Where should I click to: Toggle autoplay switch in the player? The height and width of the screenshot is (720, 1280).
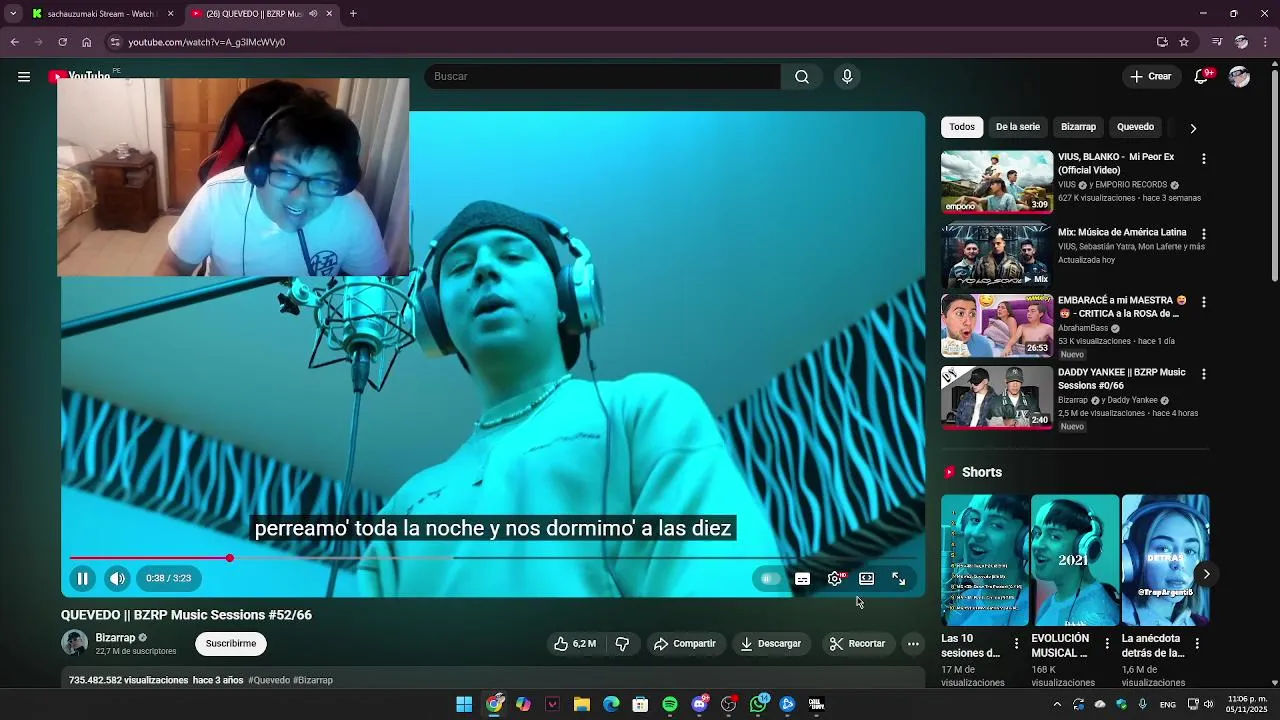tap(770, 578)
